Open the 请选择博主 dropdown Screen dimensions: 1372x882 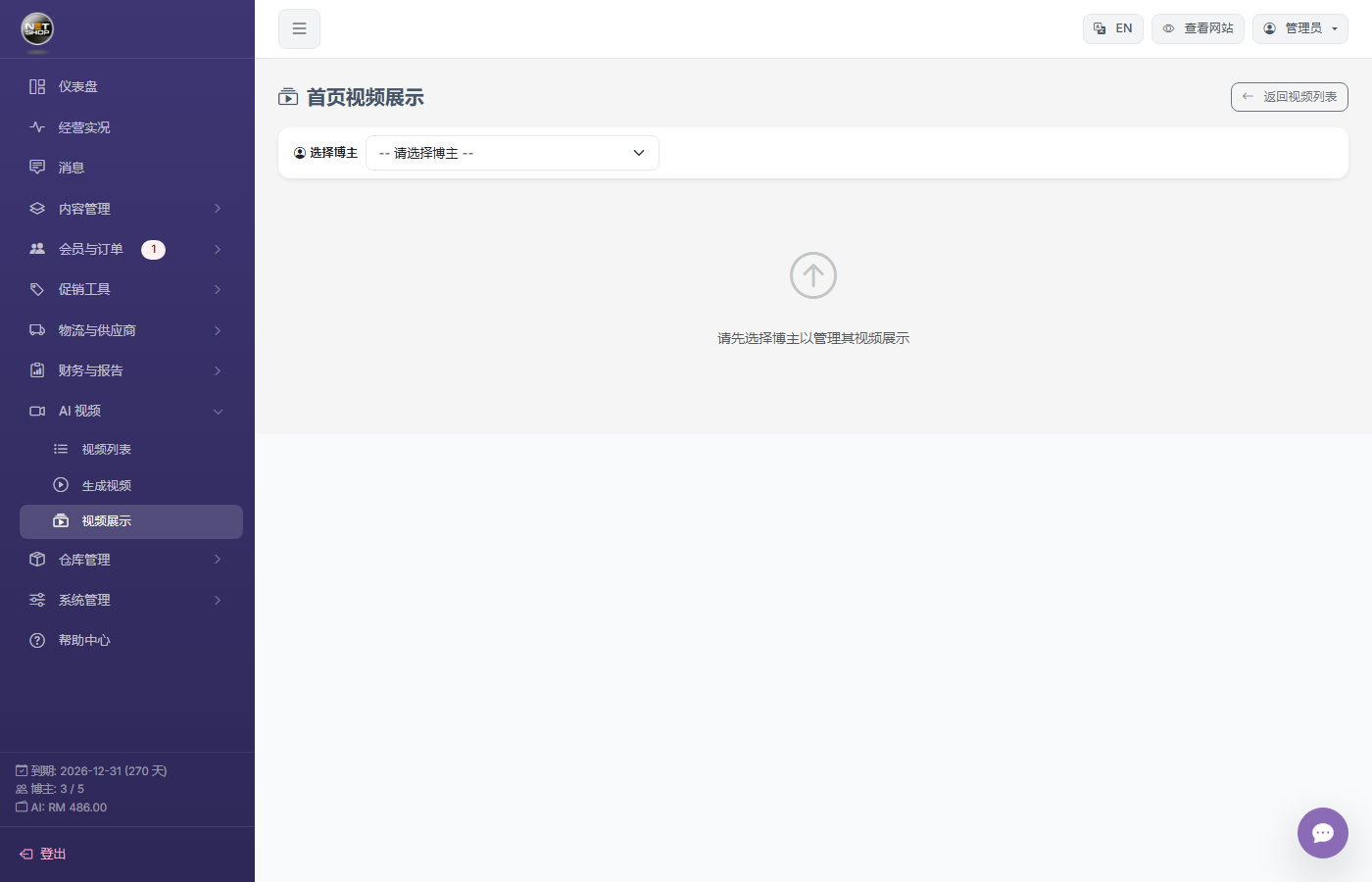click(513, 153)
